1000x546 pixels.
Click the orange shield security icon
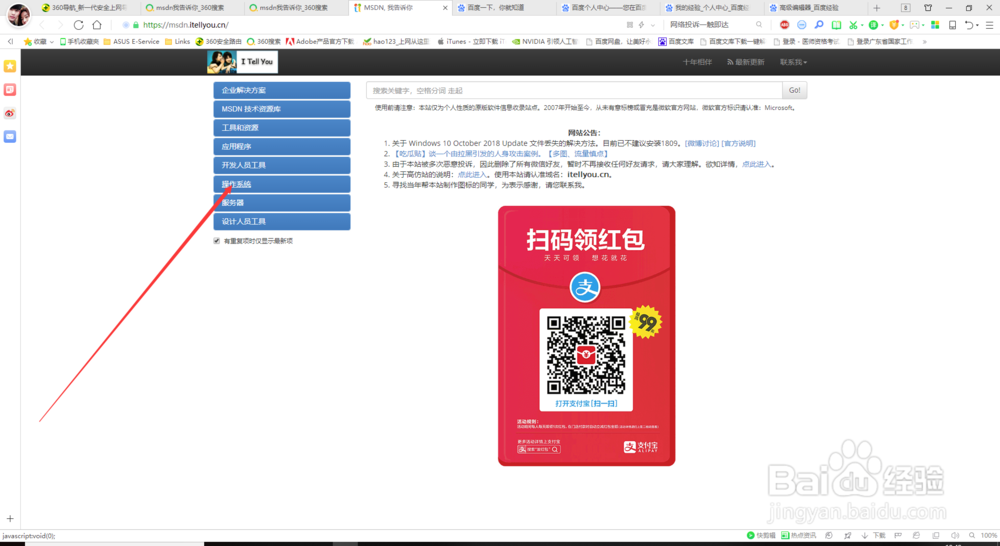(x=894, y=25)
